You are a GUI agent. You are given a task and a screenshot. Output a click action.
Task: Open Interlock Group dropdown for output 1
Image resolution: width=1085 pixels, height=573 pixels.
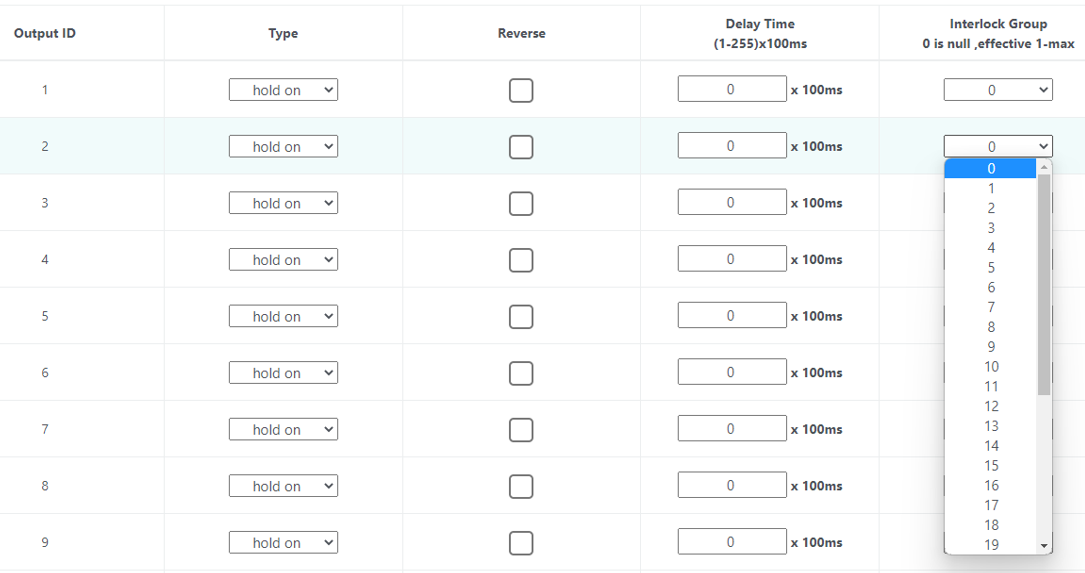point(998,90)
